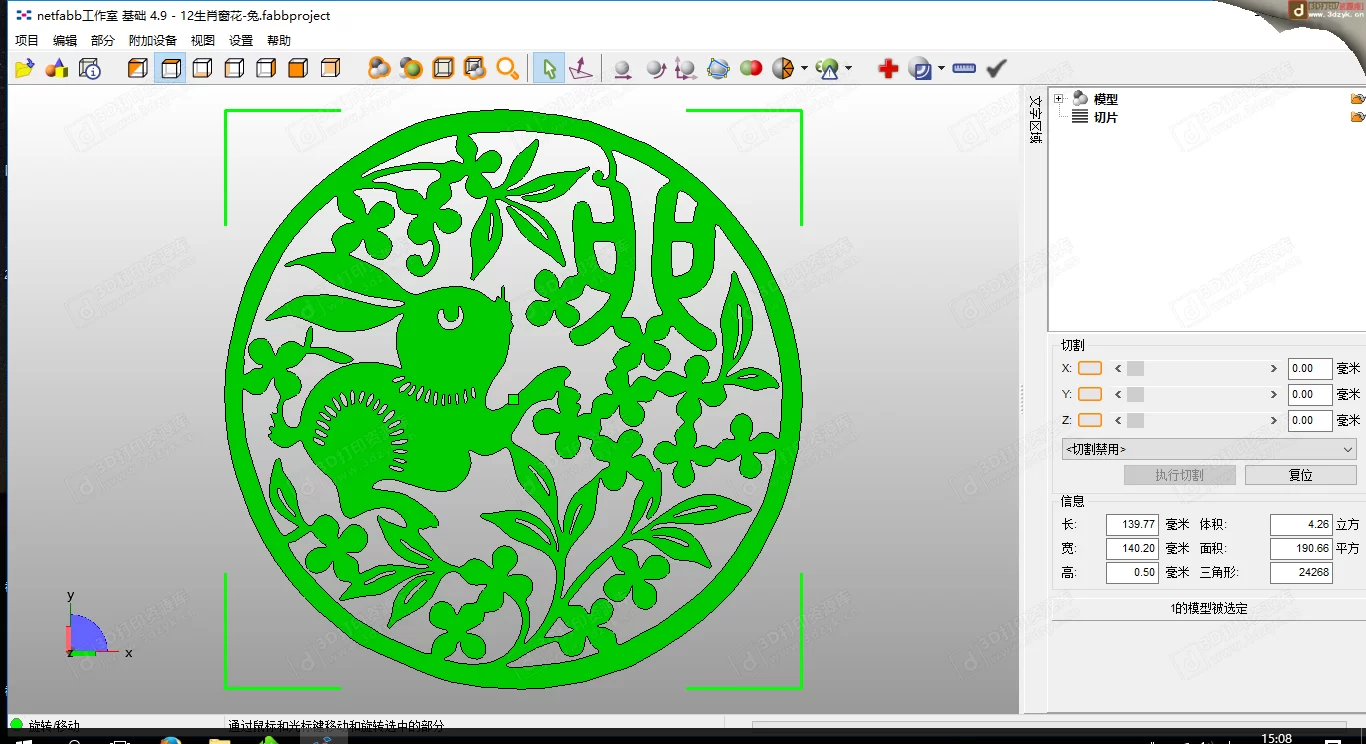Viewport: 1366px width, 744px height.
Task: Open the 帮助 menu
Action: pyautogui.click(x=279, y=41)
